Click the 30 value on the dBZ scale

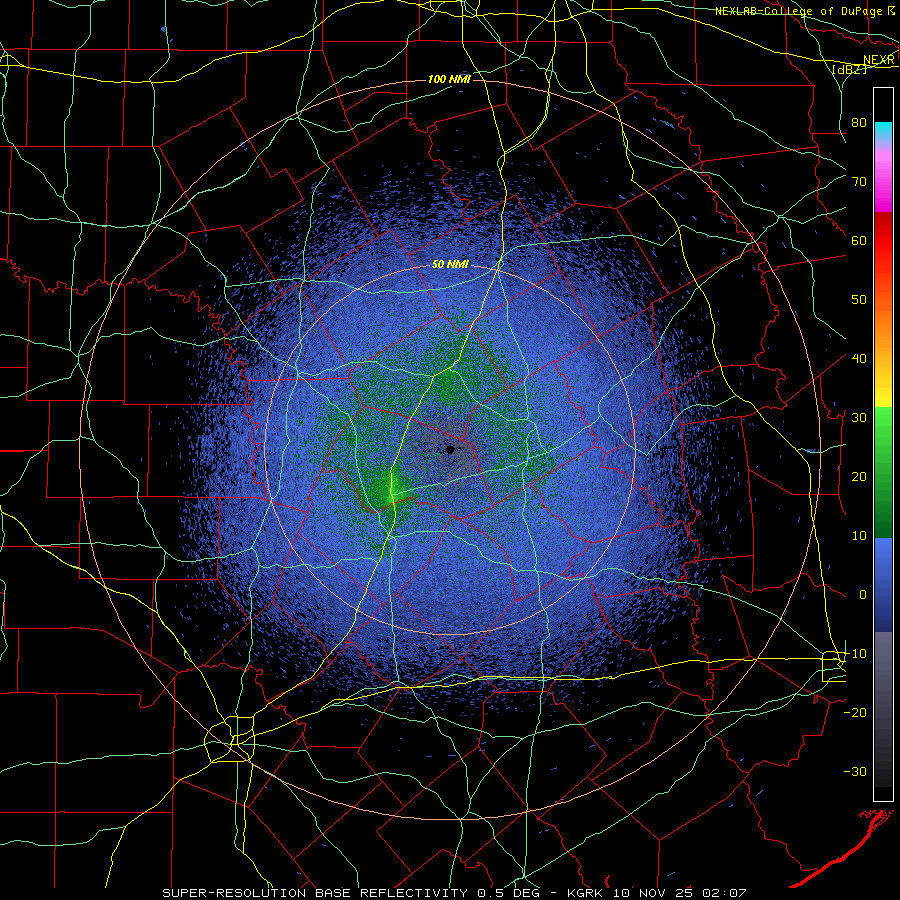click(x=859, y=418)
